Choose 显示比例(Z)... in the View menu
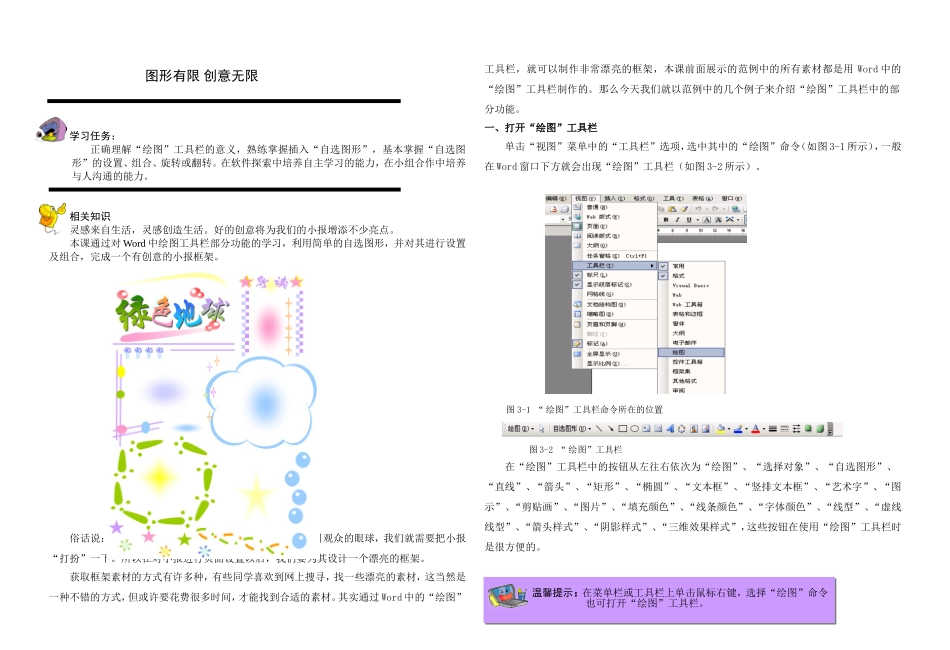Image resolution: width=950 pixels, height=650 pixels. click(x=614, y=363)
